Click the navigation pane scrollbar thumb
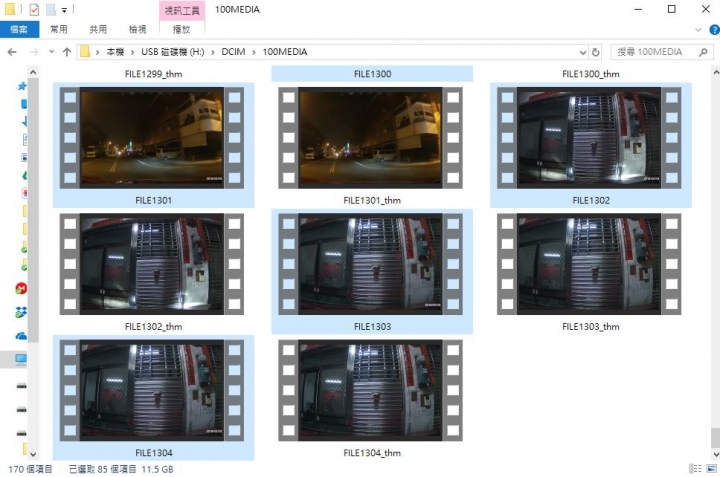The image size is (720, 477). [x=33, y=210]
